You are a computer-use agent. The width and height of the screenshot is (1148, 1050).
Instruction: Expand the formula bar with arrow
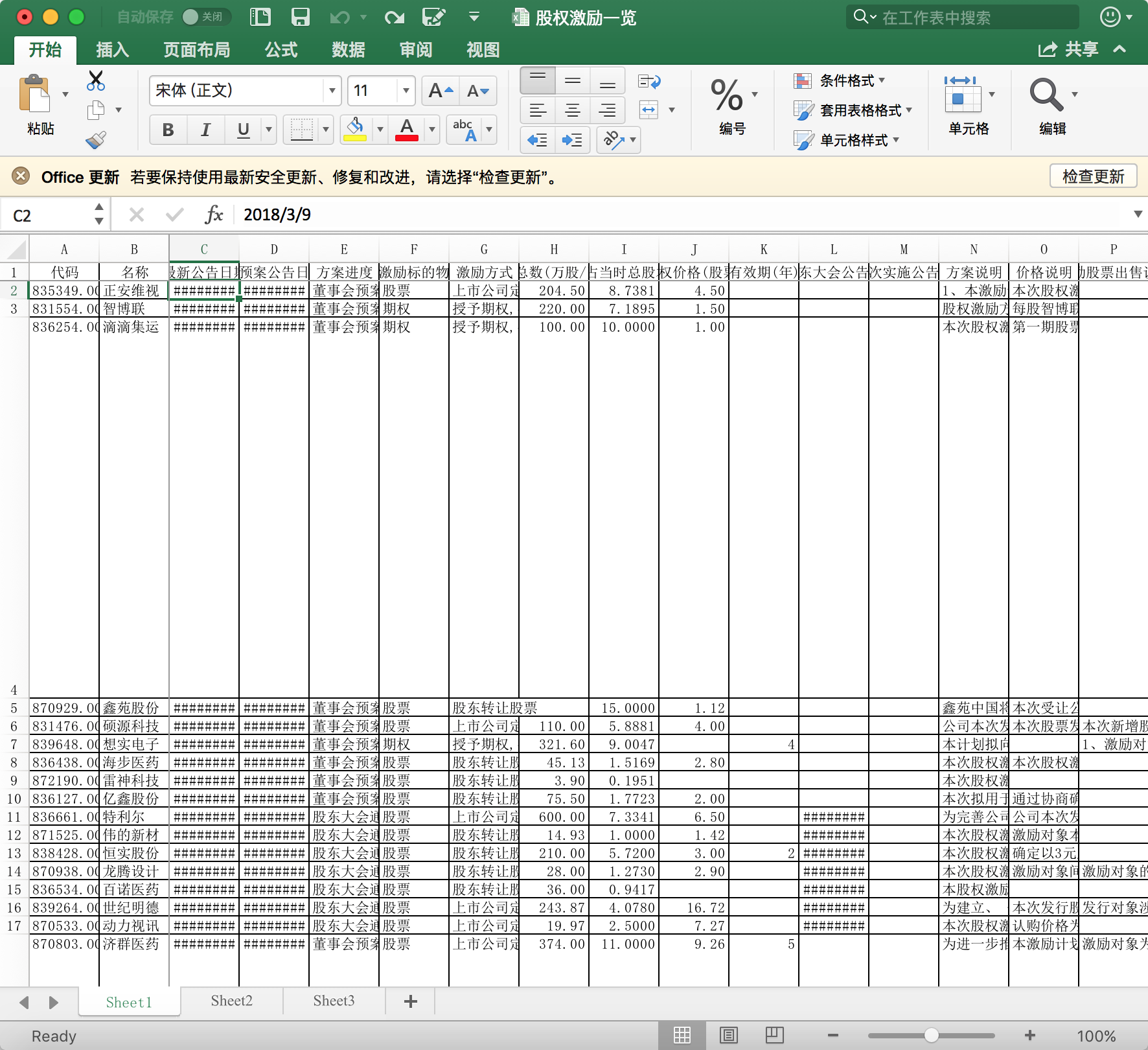pos(1138,215)
